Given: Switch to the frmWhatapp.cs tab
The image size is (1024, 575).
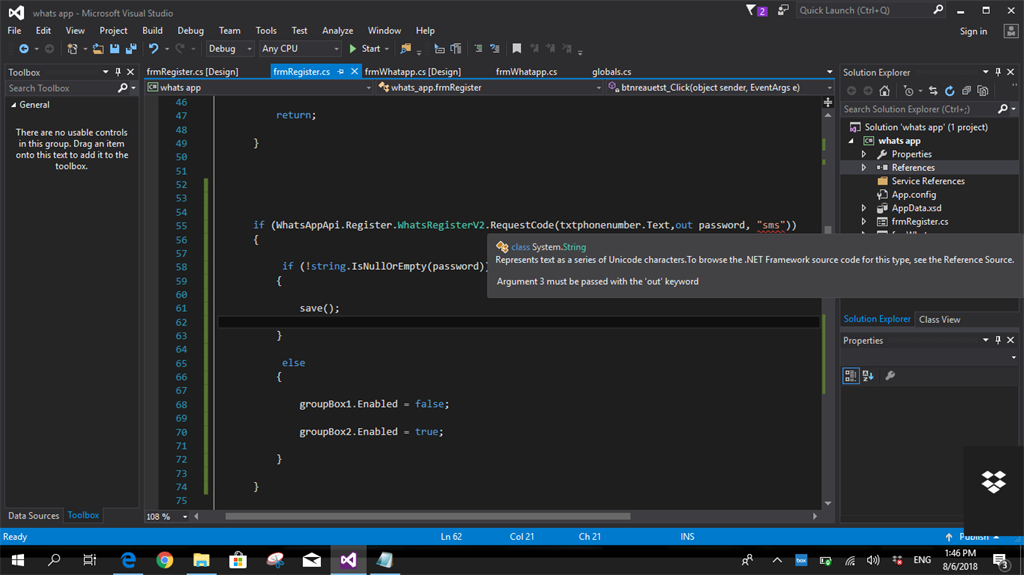Looking at the screenshot, I should (x=526, y=72).
